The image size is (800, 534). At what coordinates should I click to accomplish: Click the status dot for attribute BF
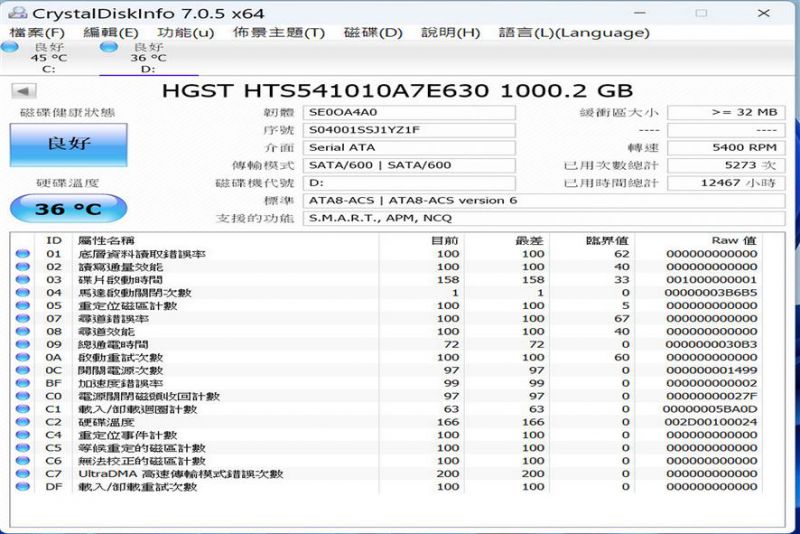(x=22, y=383)
